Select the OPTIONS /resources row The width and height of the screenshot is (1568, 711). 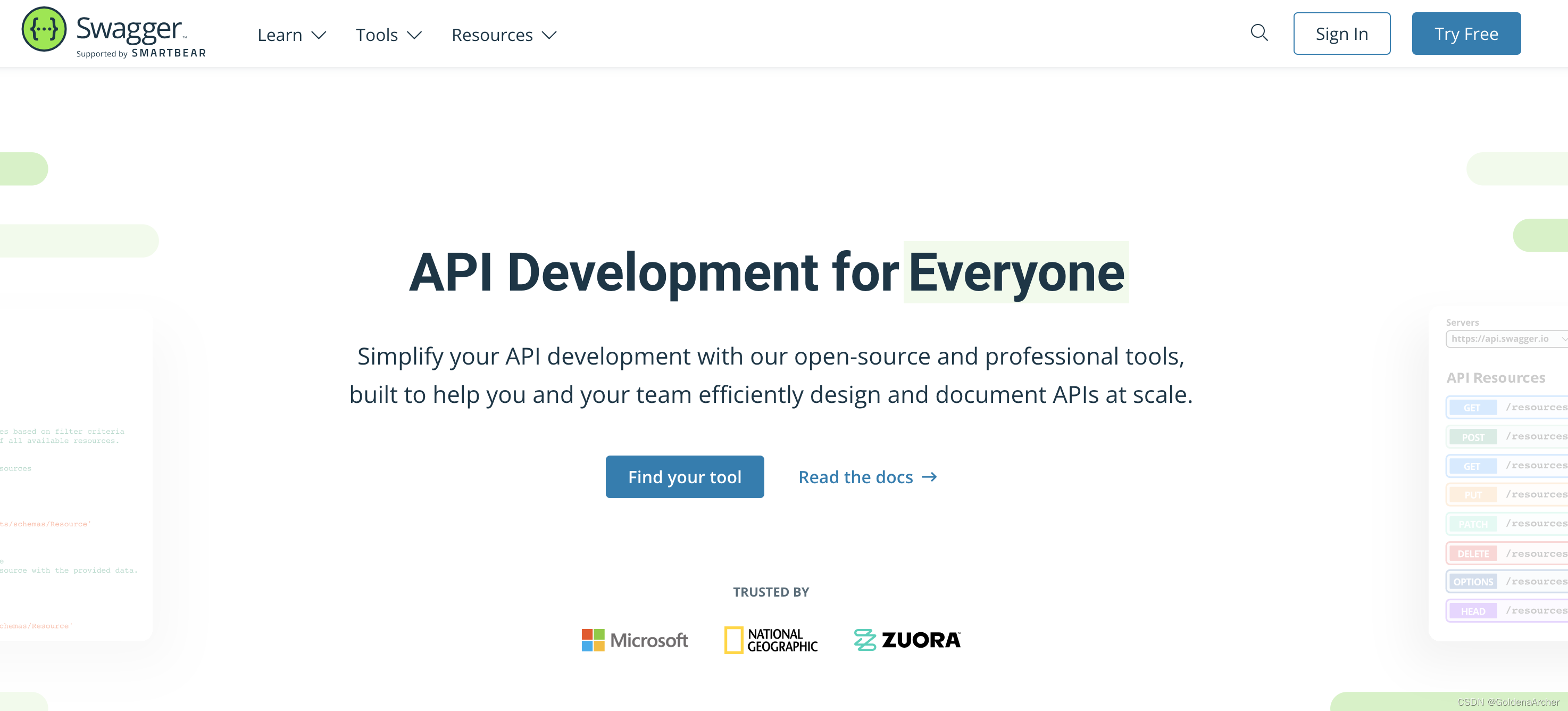click(1506, 582)
